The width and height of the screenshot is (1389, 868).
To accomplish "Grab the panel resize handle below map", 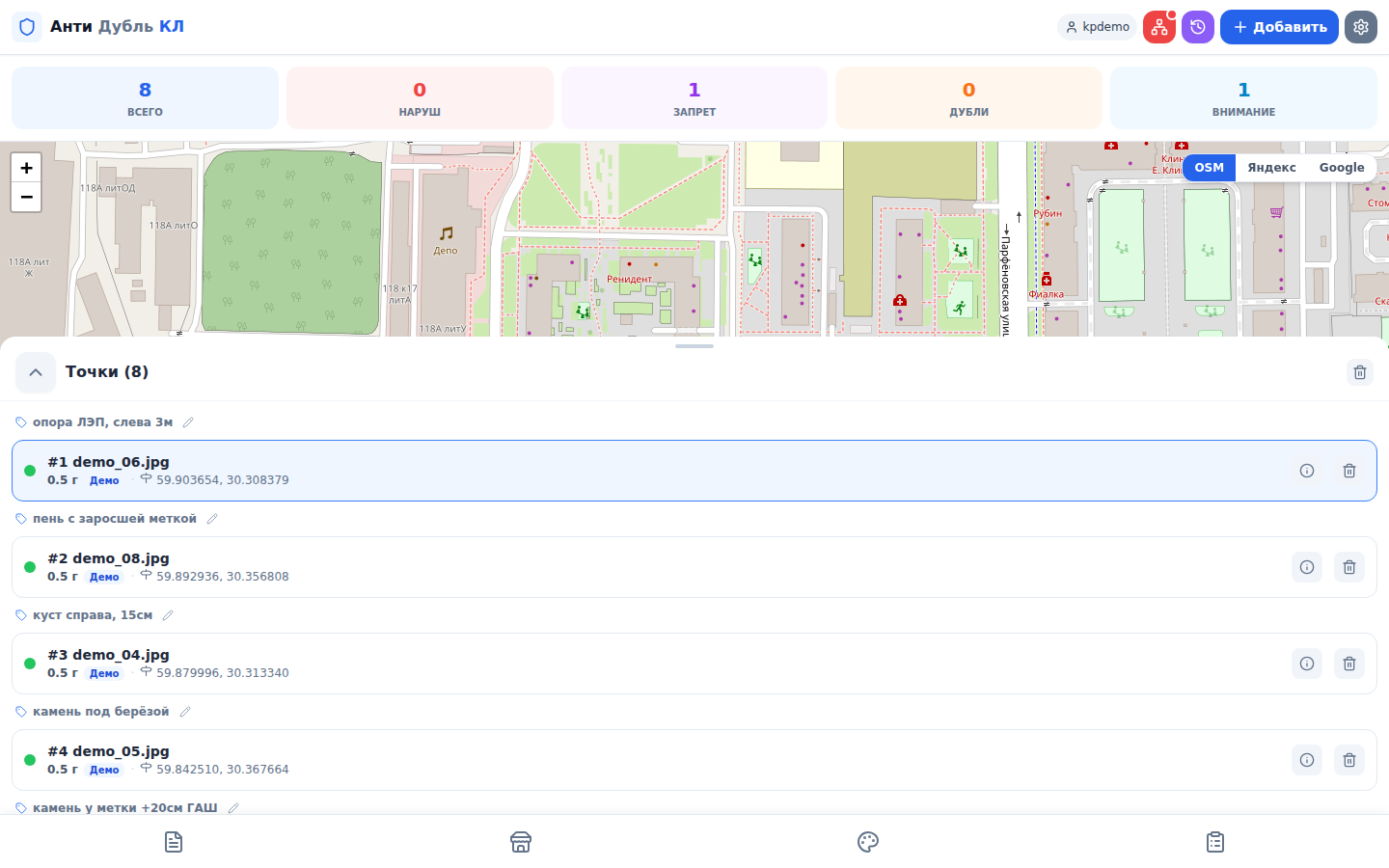I will pyautogui.click(x=694, y=345).
